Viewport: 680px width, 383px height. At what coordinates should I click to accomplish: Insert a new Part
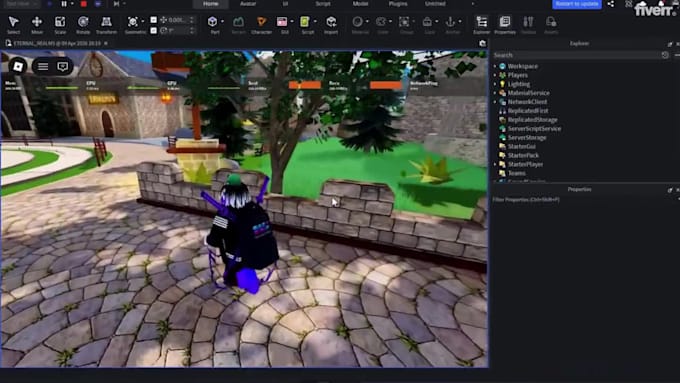212,24
